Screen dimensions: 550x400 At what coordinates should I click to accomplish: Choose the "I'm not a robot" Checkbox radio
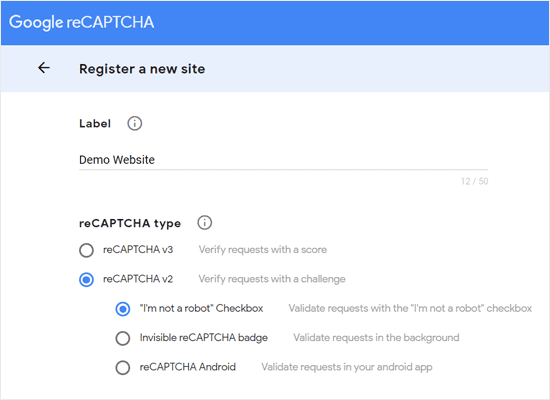click(x=123, y=309)
